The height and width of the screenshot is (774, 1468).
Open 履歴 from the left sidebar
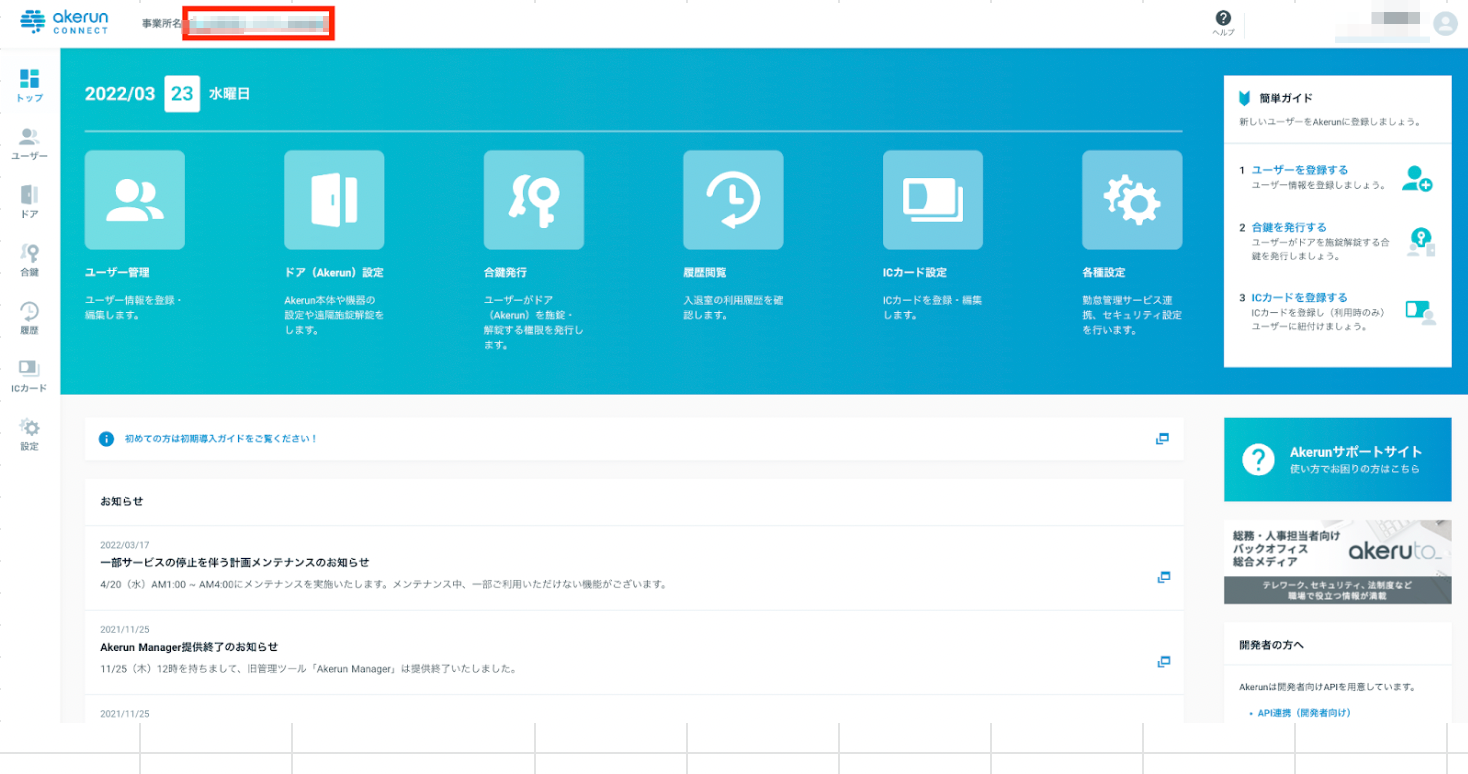(29, 317)
